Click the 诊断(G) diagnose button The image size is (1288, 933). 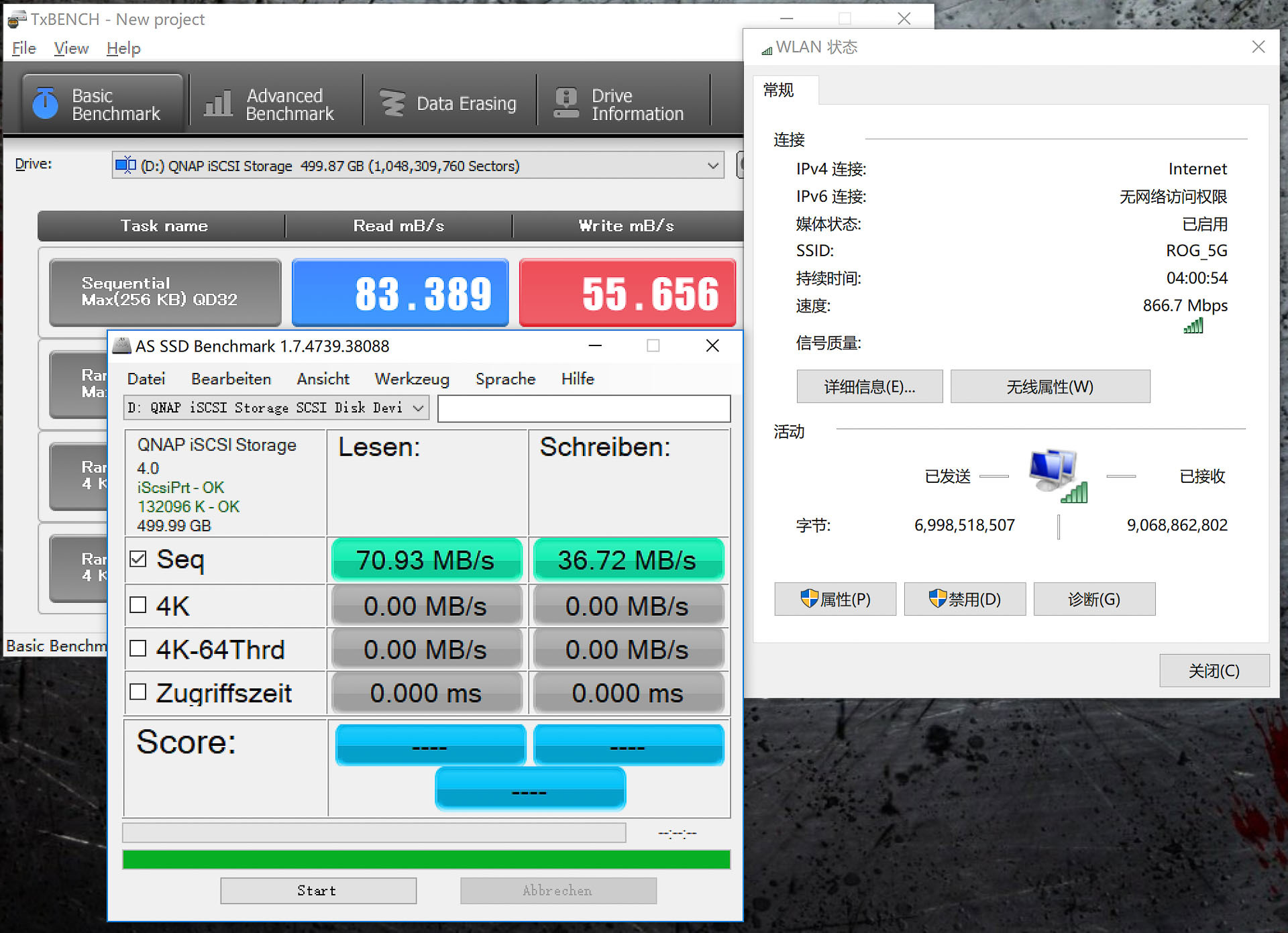(x=1094, y=599)
